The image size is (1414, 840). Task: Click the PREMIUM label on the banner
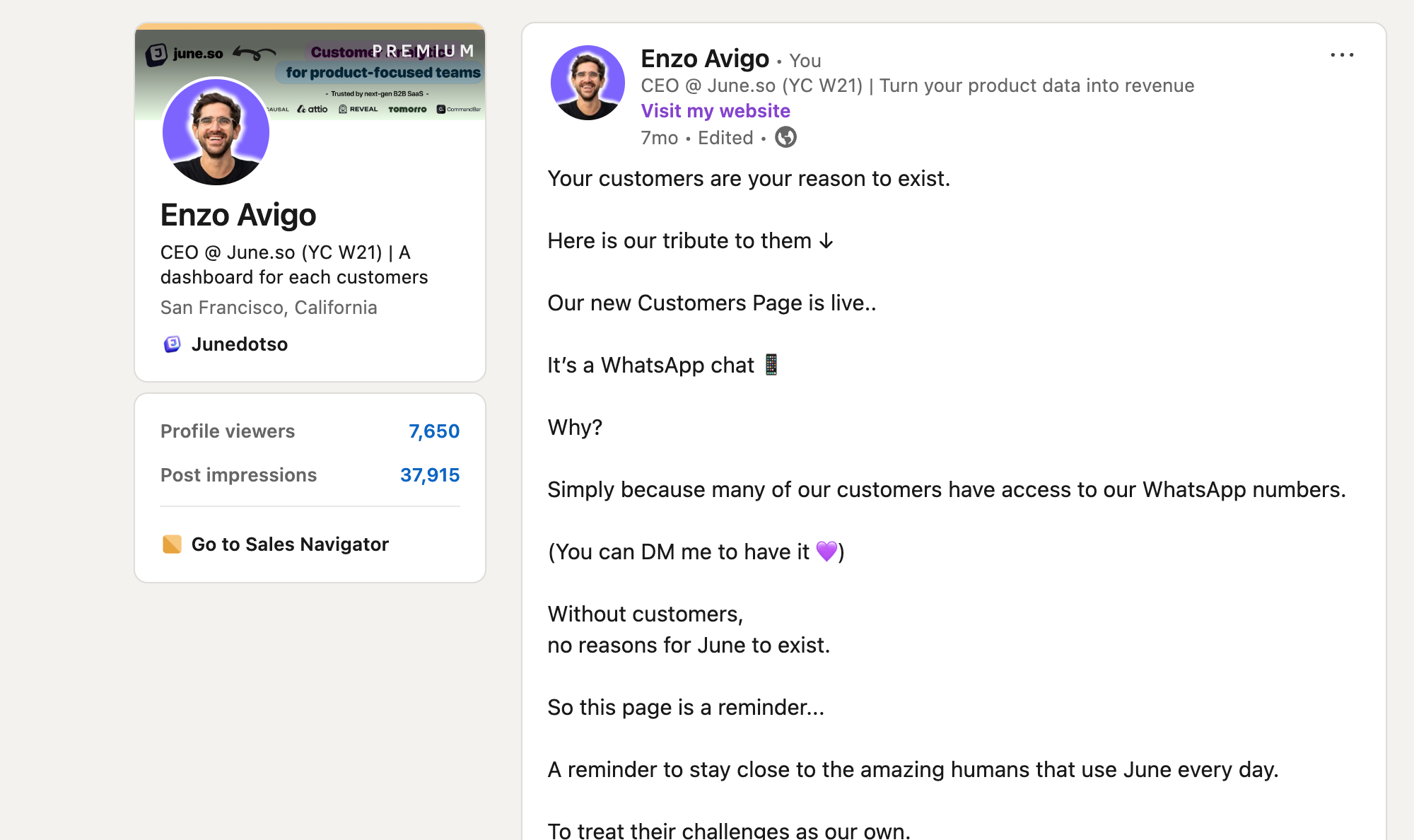pos(423,51)
